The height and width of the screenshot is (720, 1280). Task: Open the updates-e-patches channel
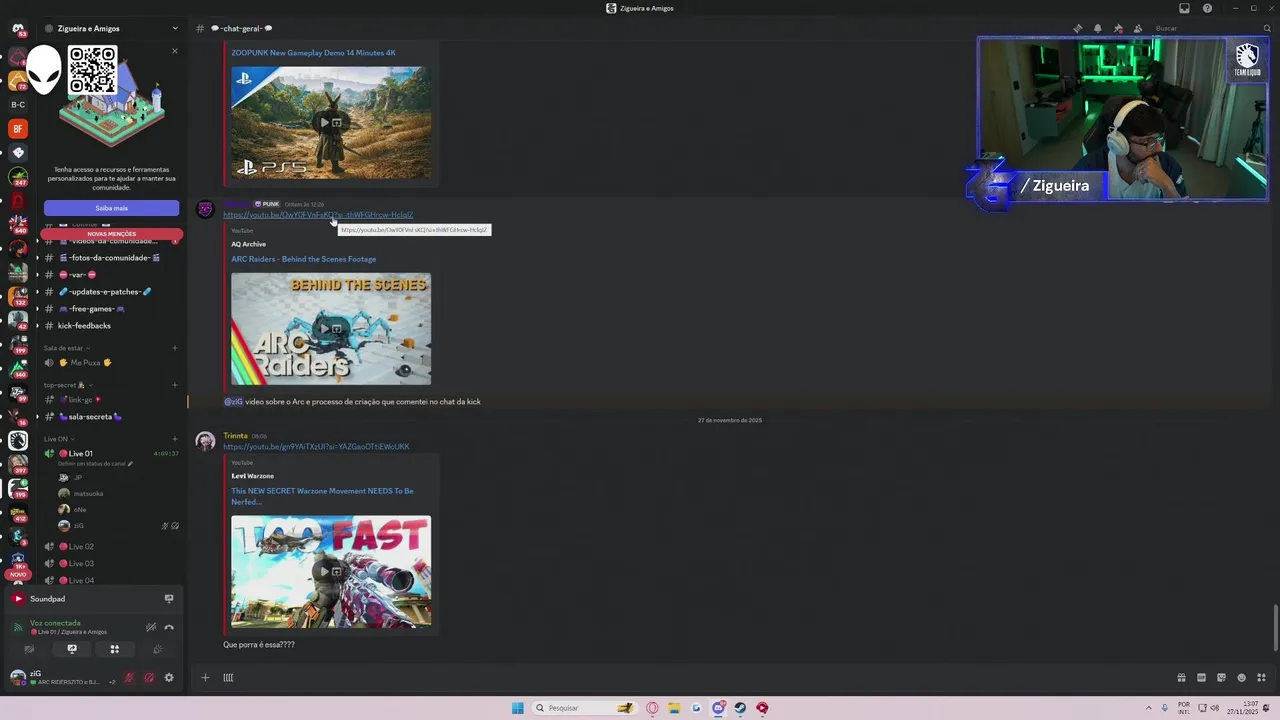pos(110,292)
